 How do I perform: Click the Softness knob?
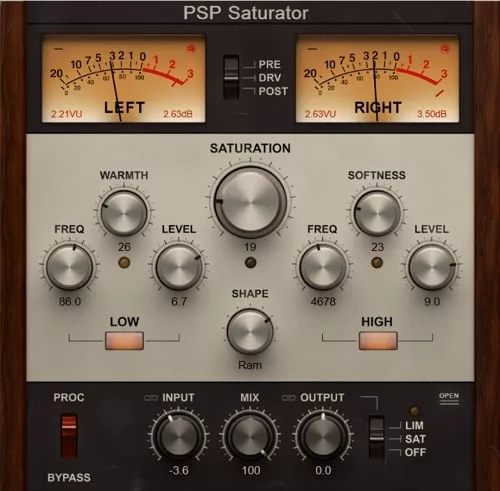point(377,213)
